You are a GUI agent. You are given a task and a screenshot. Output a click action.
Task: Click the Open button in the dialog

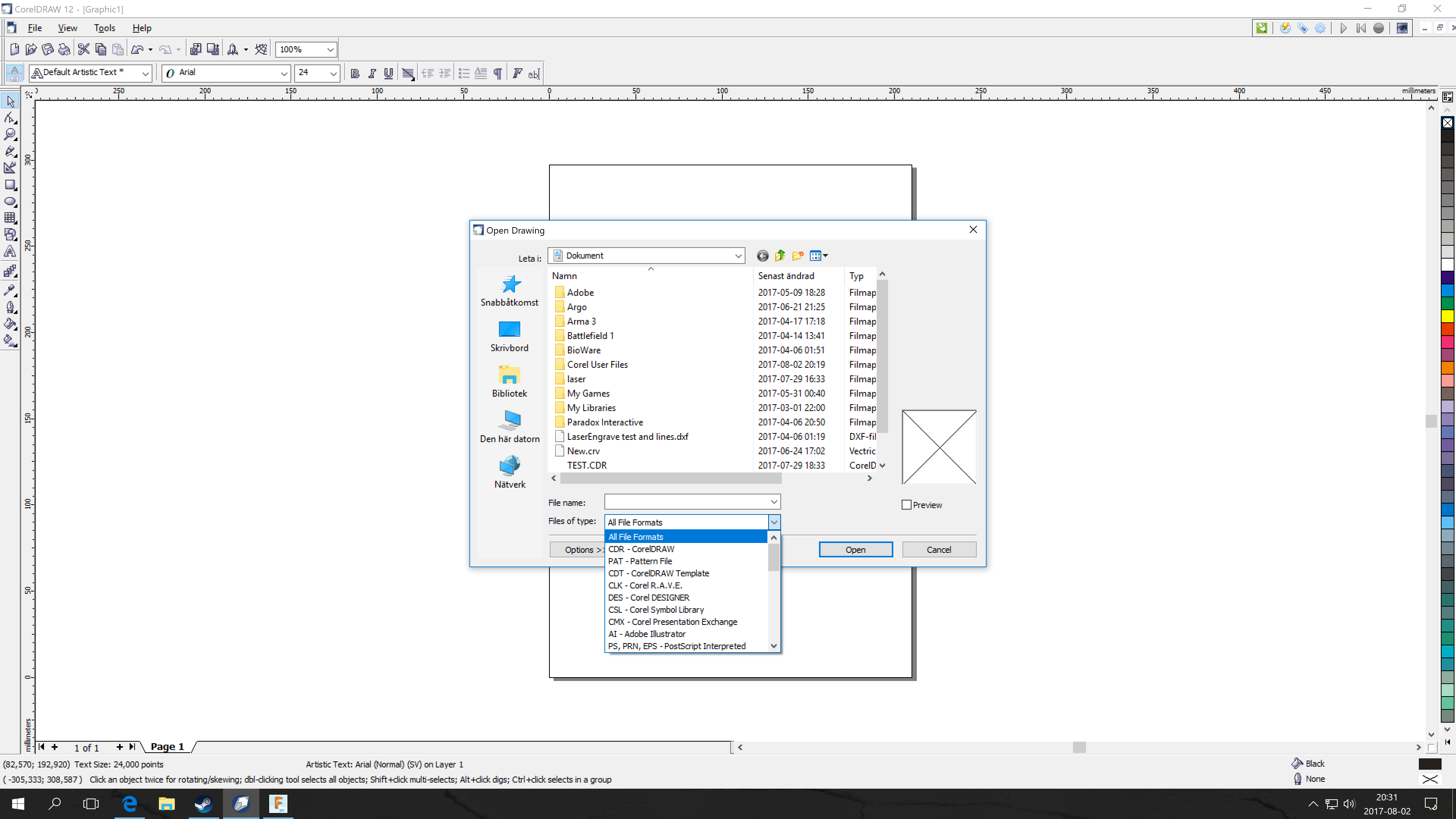point(855,549)
